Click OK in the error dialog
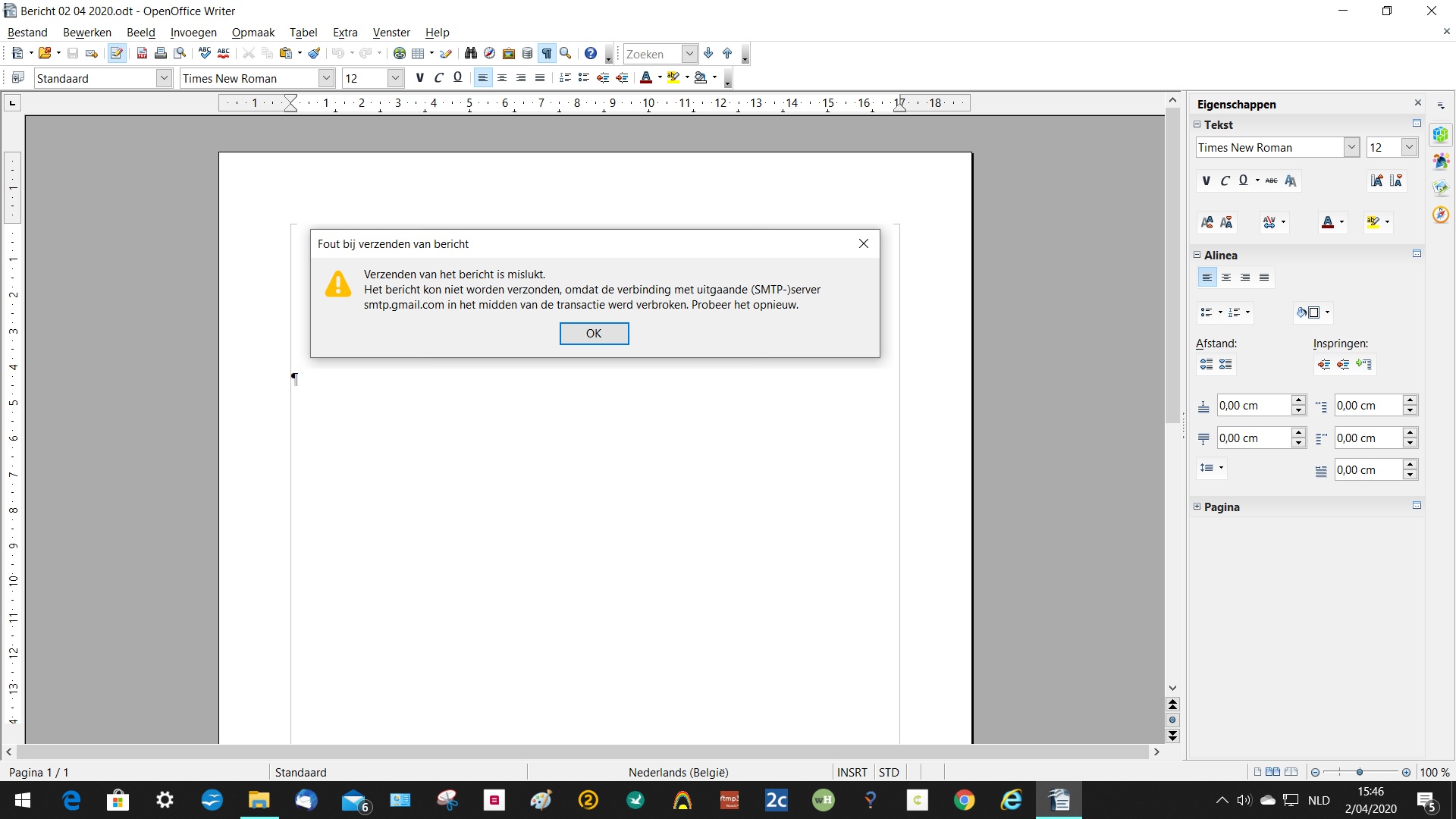The width and height of the screenshot is (1456, 819). (x=594, y=334)
